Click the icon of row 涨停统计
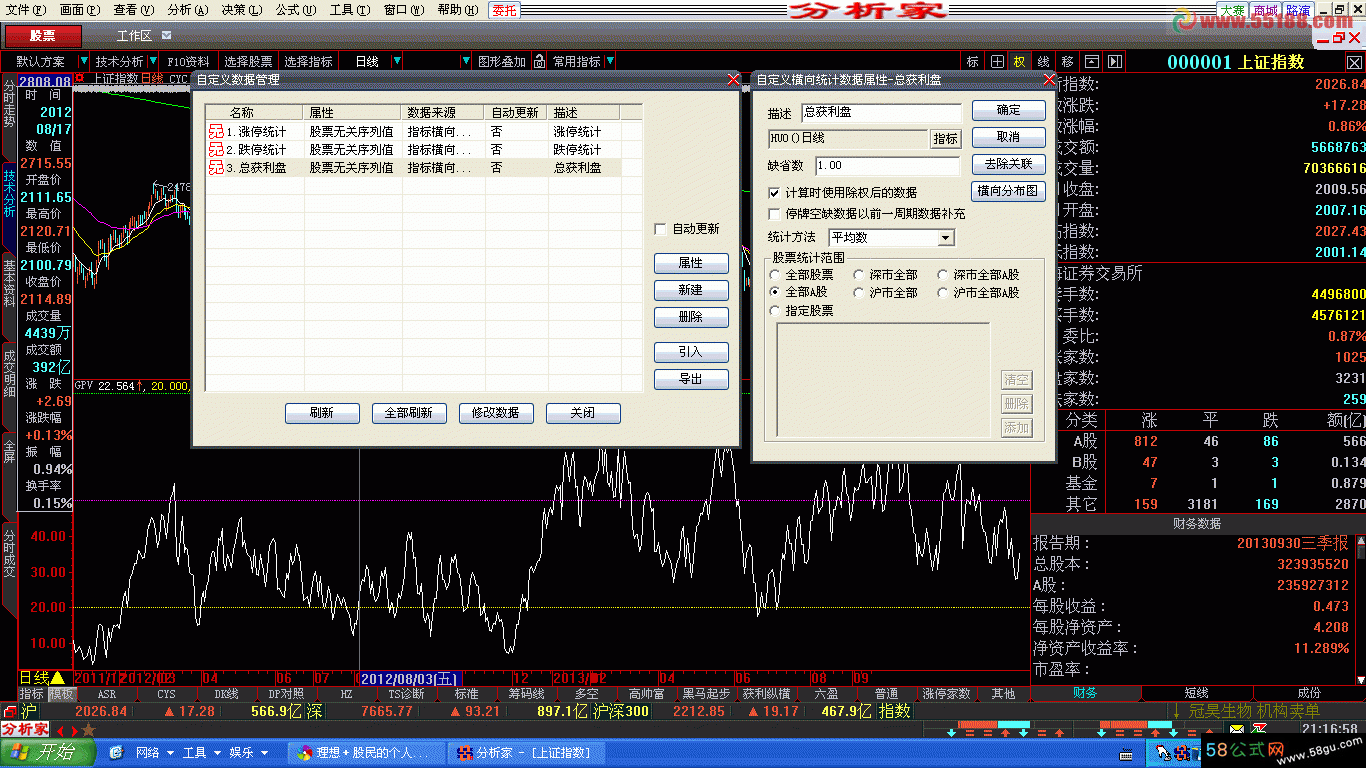The image size is (1366, 768). pyautogui.click(x=216, y=131)
